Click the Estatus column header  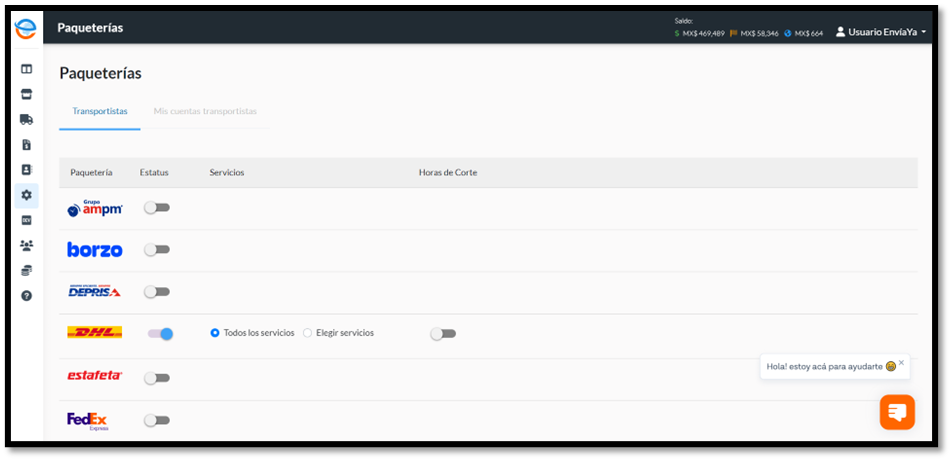(x=154, y=173)
